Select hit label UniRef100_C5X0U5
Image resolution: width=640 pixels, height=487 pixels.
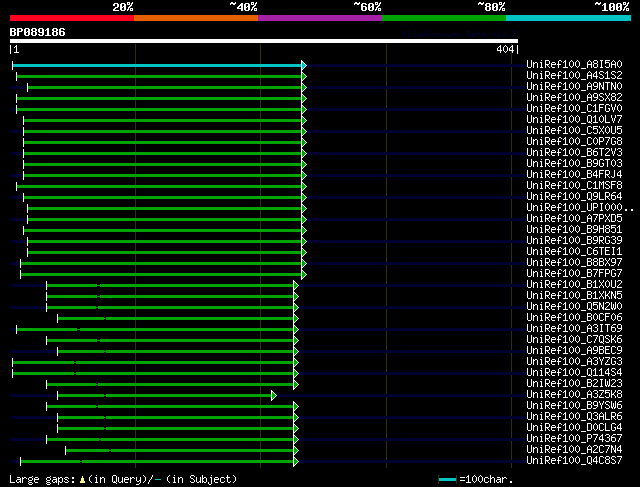[574, 130]
